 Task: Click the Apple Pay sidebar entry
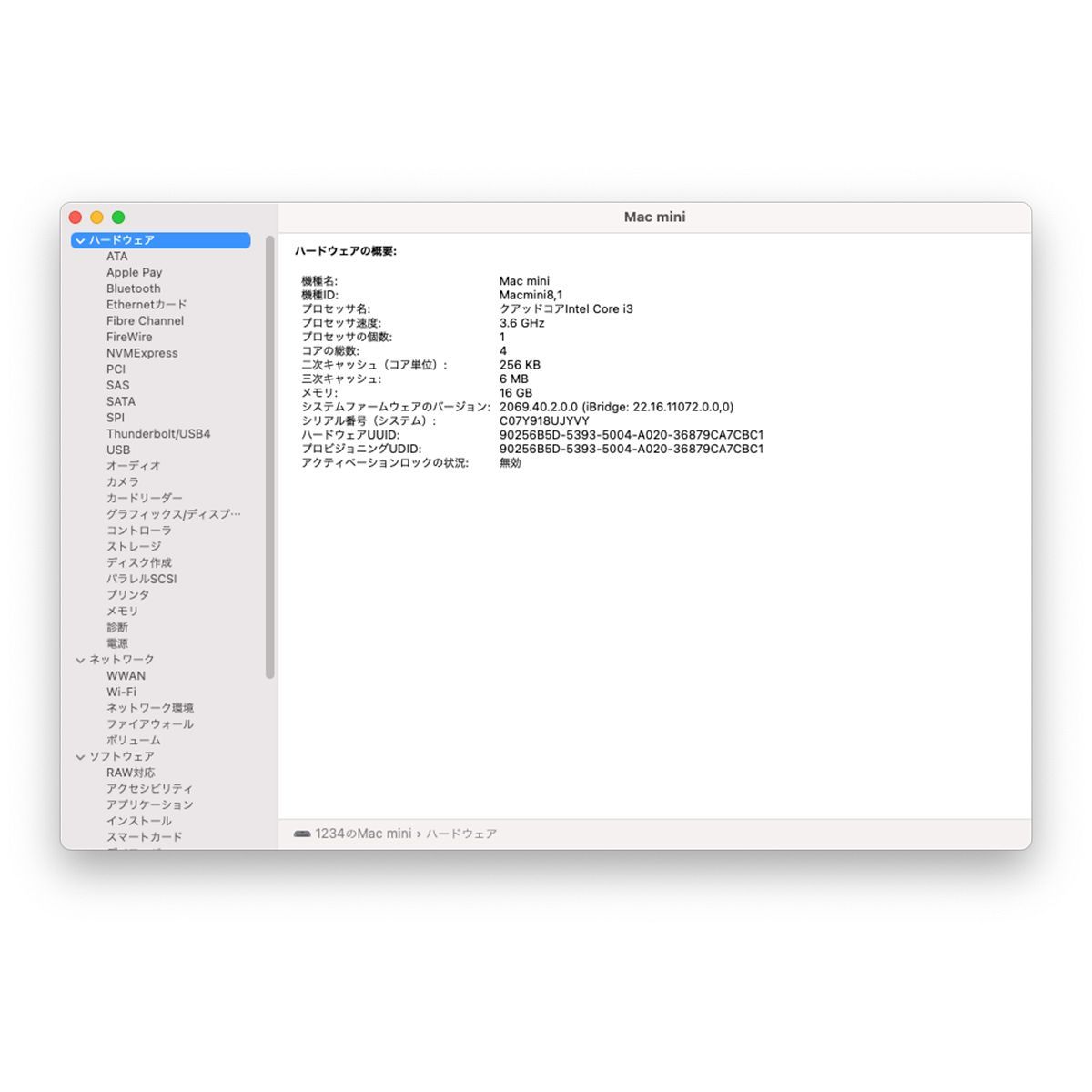(134, 272)
